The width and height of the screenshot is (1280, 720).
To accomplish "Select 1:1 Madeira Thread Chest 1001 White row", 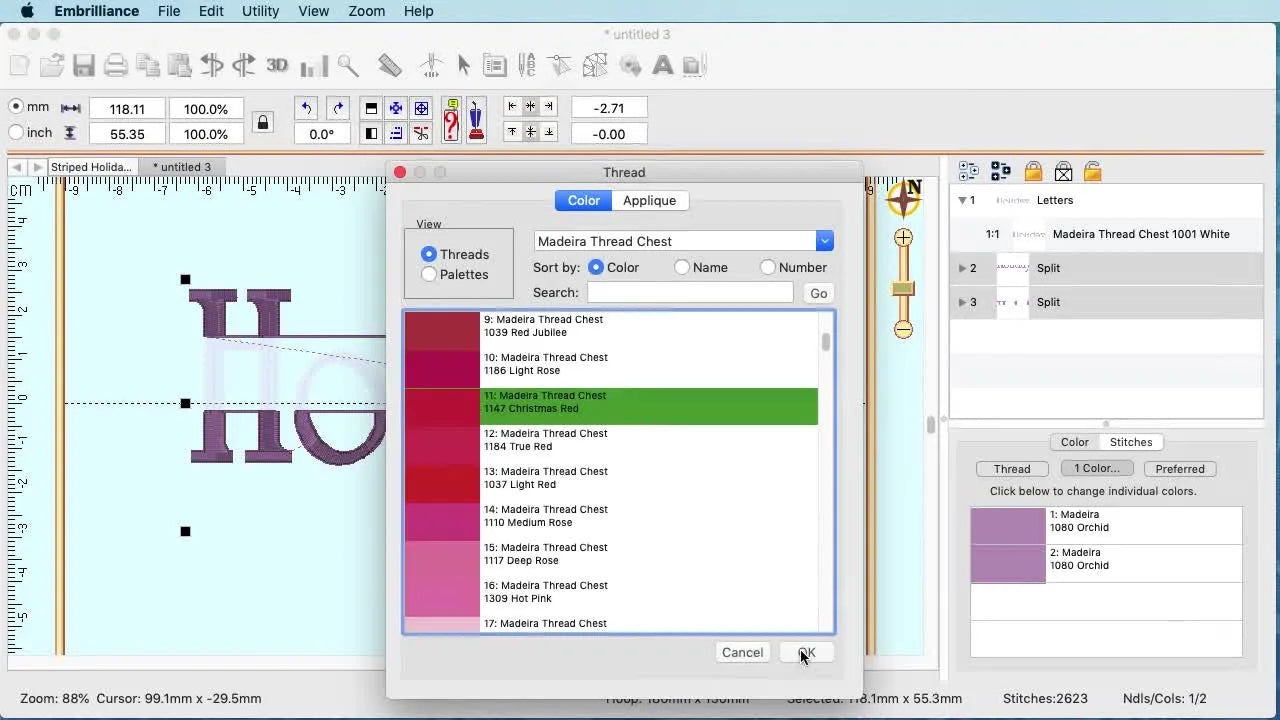I will tap(1106, 234).
